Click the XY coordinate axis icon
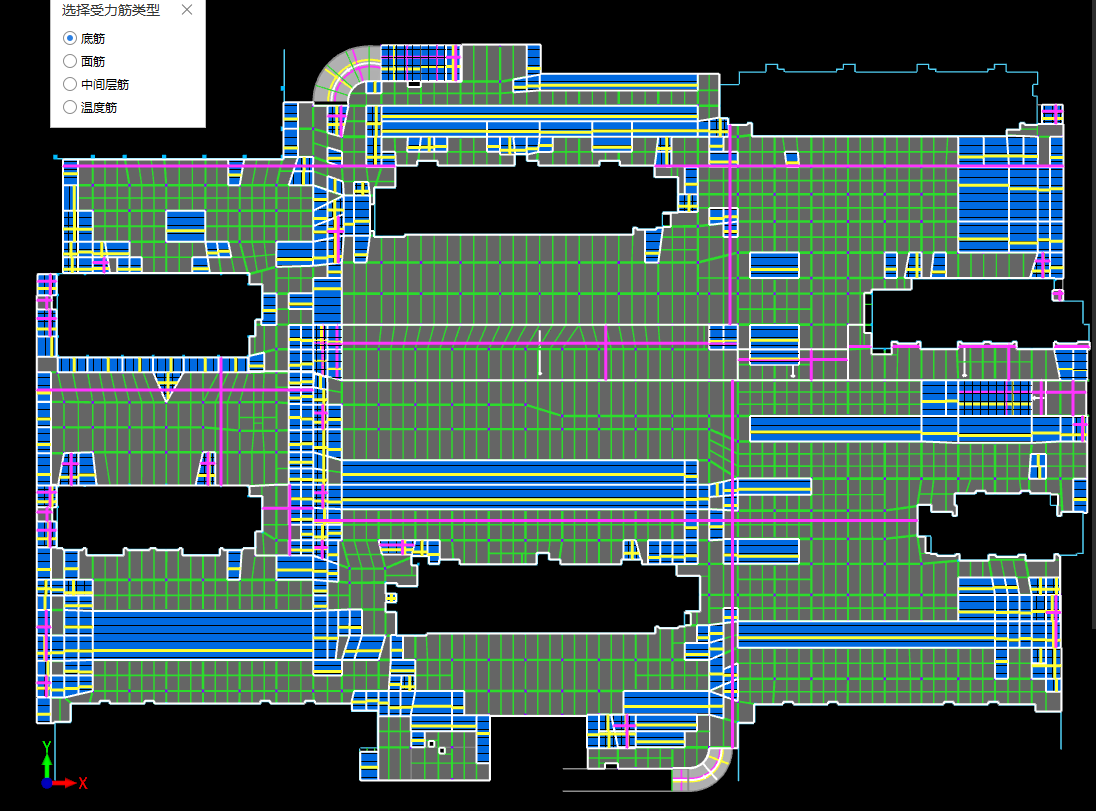1096x811 pixels. [x=63, y=766]
